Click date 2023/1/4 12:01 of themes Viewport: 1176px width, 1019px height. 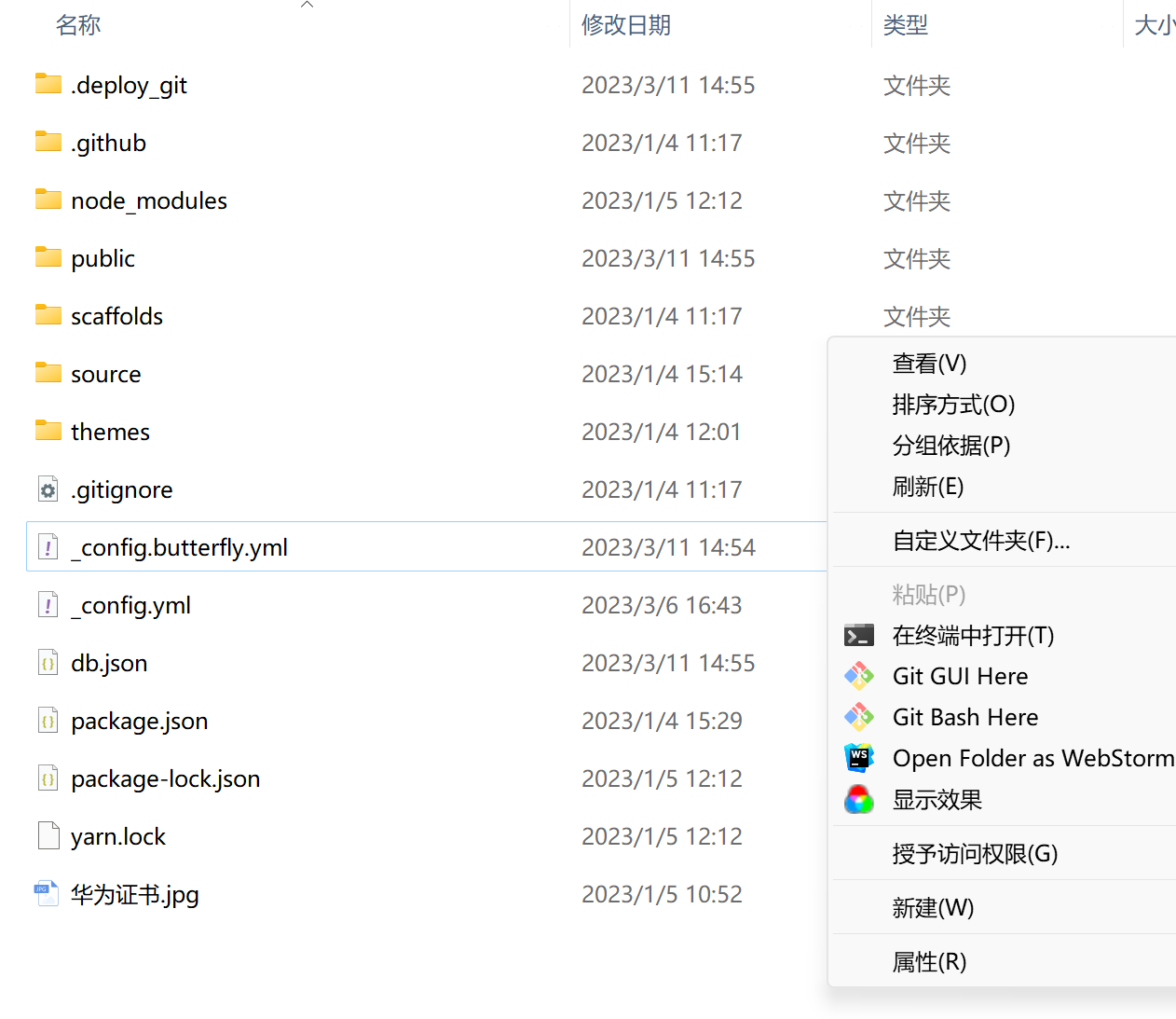pos(662,433)
